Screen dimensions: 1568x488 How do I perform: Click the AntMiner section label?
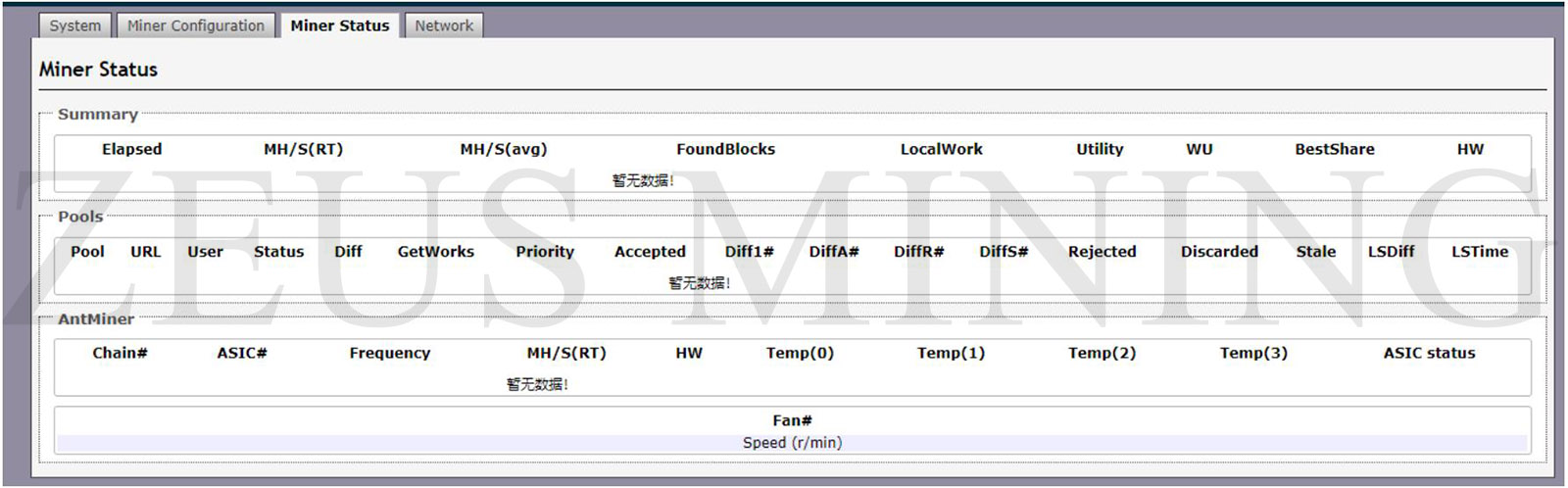pos(96,319)
